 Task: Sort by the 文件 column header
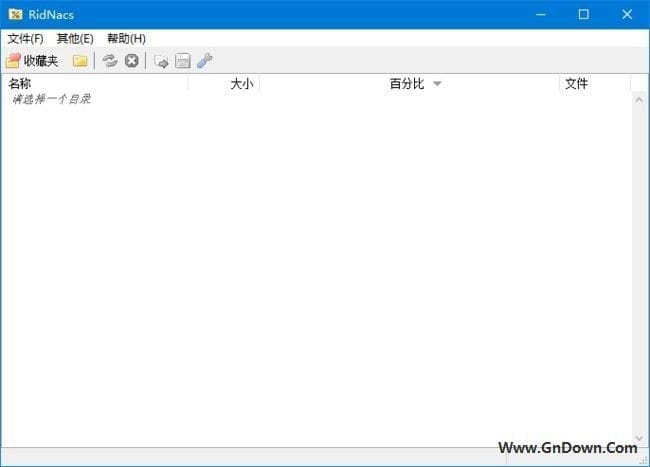click(595, 84)
